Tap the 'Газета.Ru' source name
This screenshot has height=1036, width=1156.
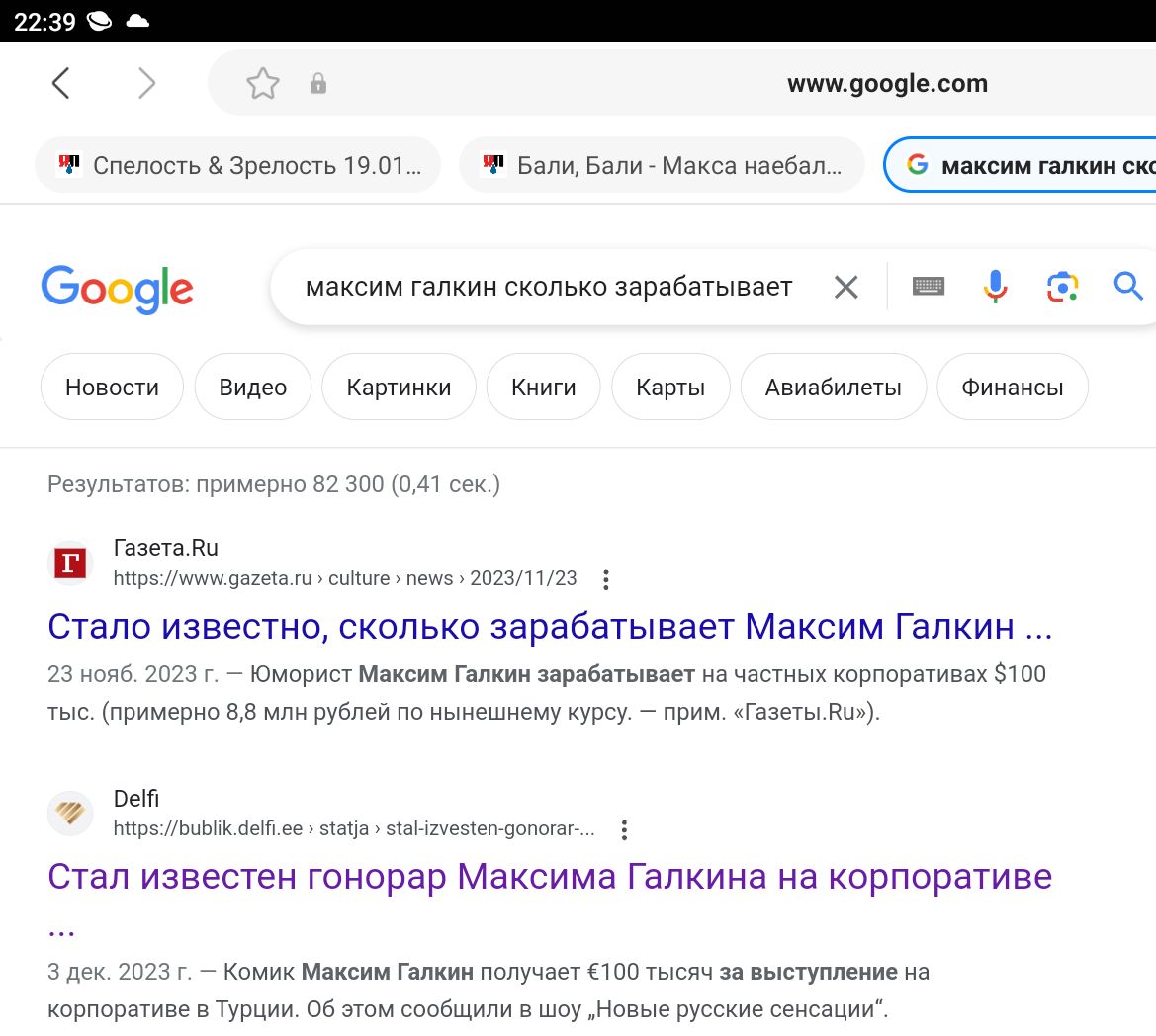tap(166, 548)
